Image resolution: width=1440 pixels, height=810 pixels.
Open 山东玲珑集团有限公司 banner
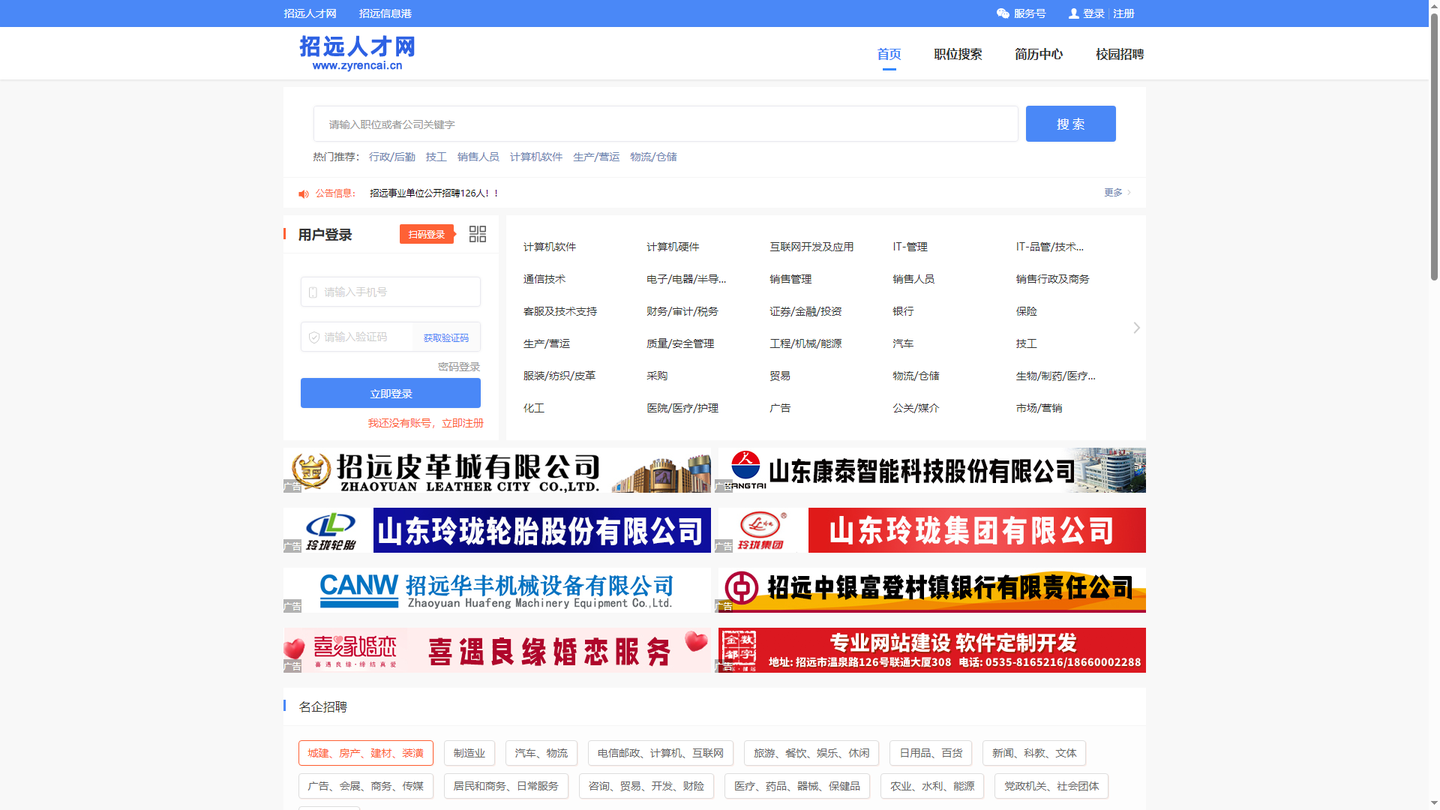click(931, 530)
